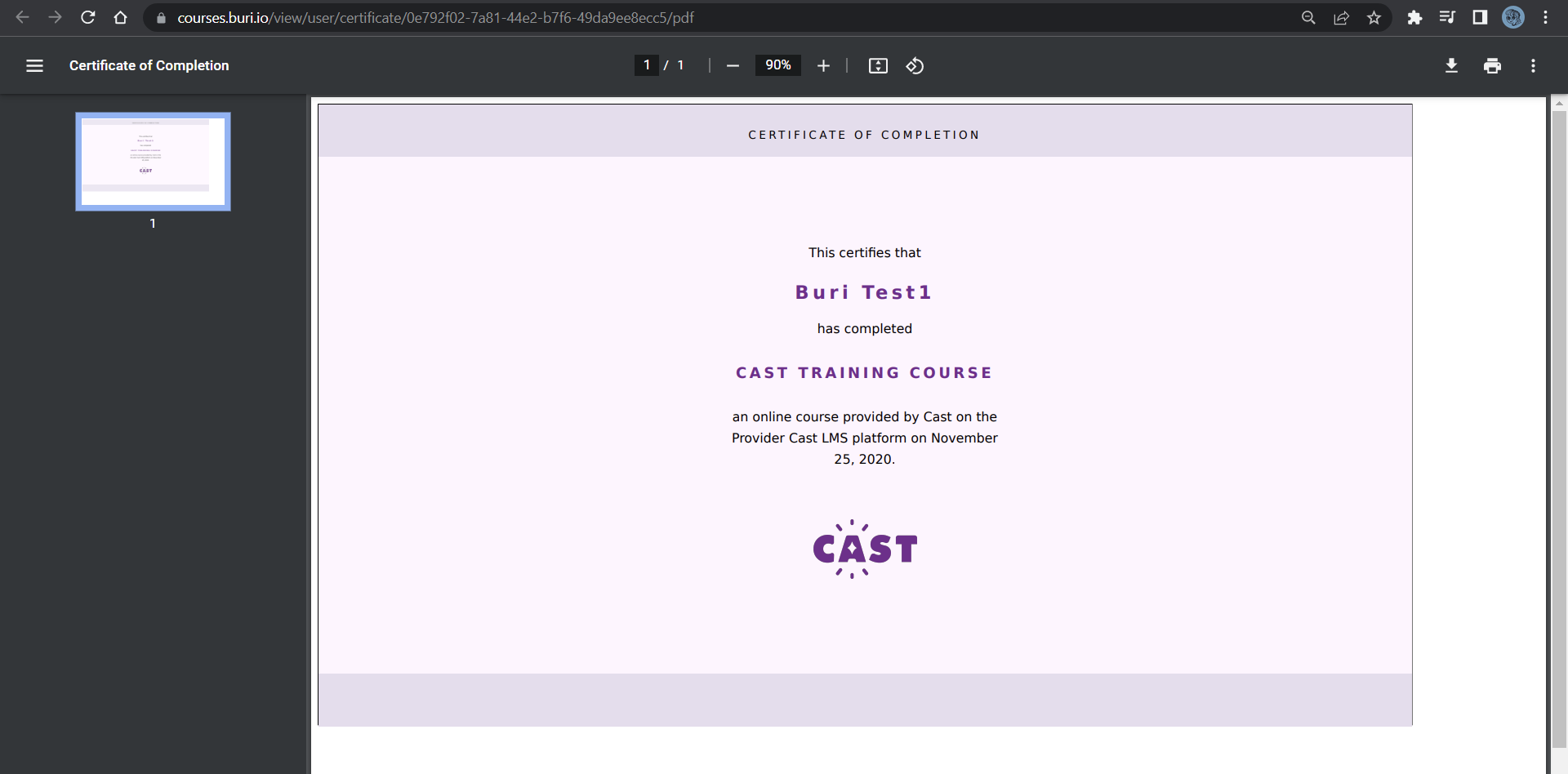Download the certificate PDF
The width and height of the screenshot is (1568, 774).
1451,66
